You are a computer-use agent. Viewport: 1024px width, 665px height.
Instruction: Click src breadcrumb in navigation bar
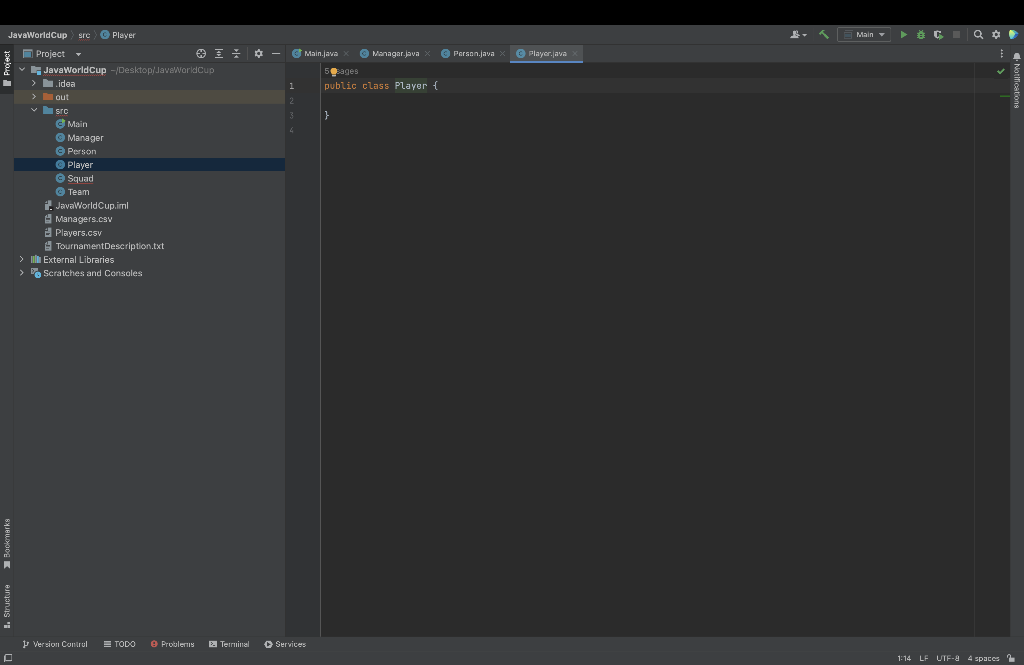[84, 35]
